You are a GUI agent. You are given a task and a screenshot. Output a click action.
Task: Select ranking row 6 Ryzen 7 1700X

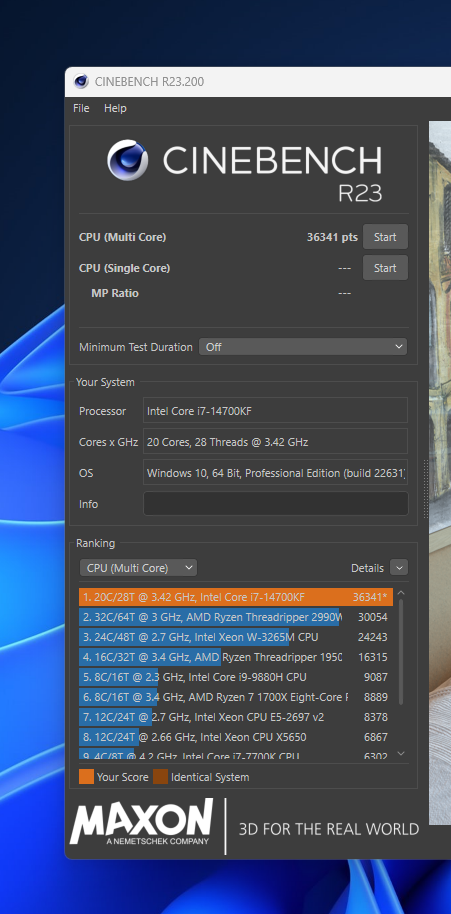click(236, 697)
